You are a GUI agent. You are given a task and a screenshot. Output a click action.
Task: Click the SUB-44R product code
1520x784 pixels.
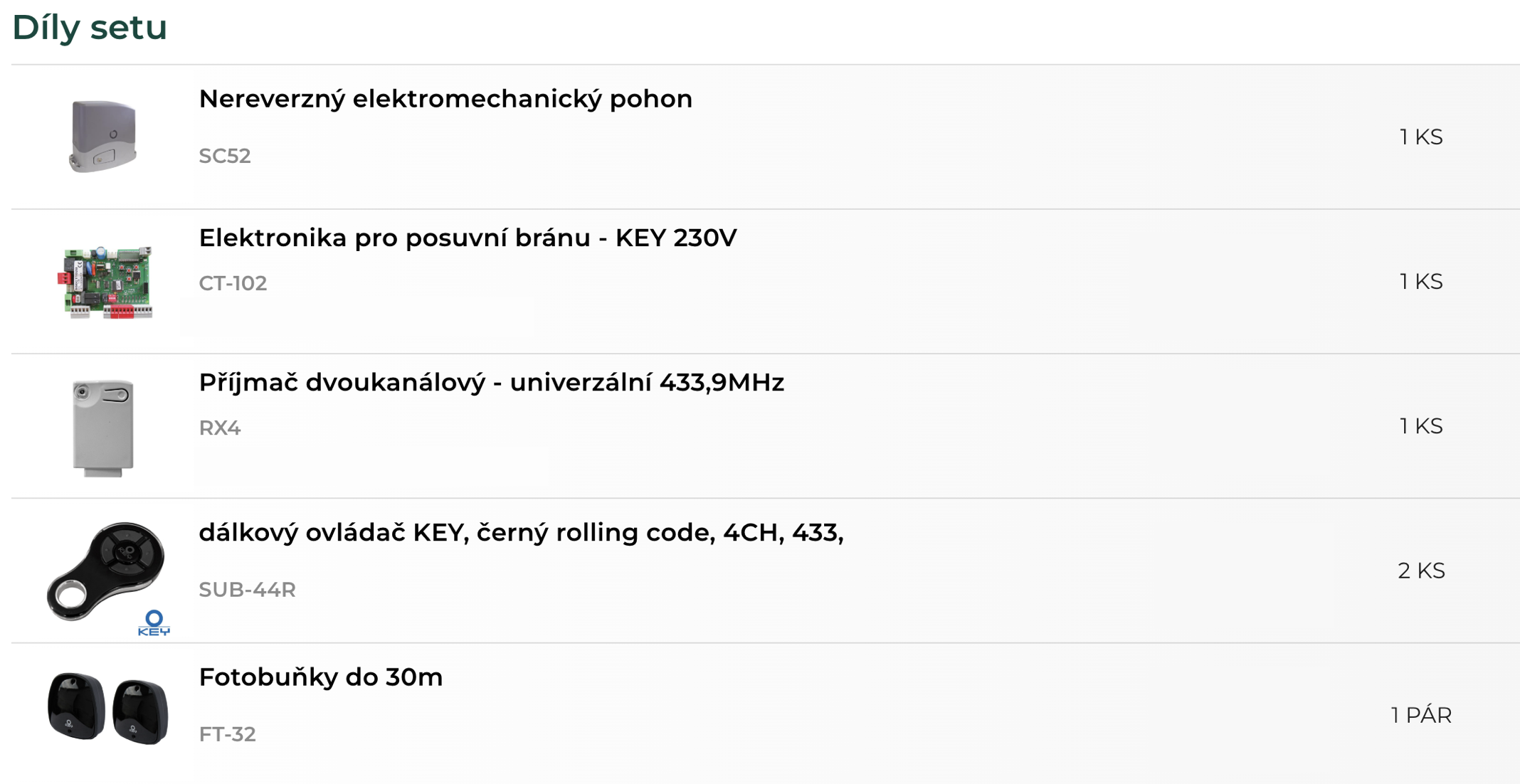[247, 590]
